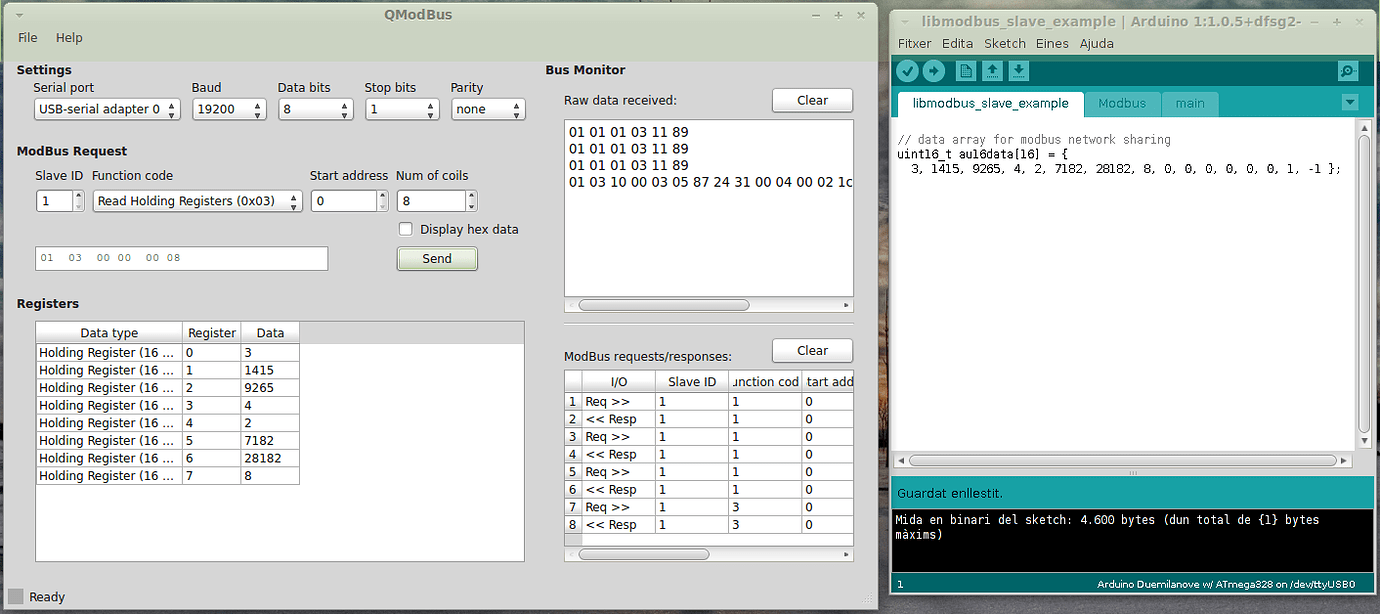Open the tab list dropdown in Arduino IDE
The height and width of the screenshot is (614, 1380).
[x=1350, y=103]
